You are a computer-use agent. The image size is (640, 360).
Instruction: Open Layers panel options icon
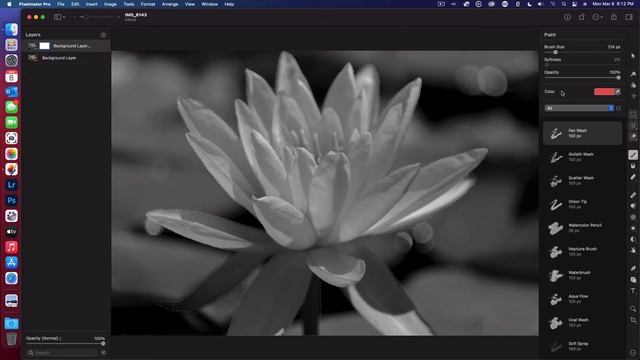coord(103,35)
